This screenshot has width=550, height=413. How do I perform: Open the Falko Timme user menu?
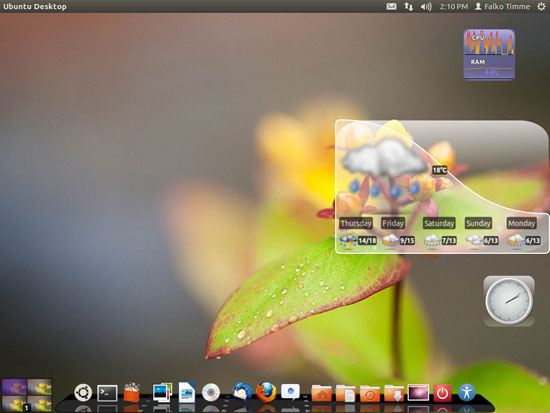(x=502, y=6)
